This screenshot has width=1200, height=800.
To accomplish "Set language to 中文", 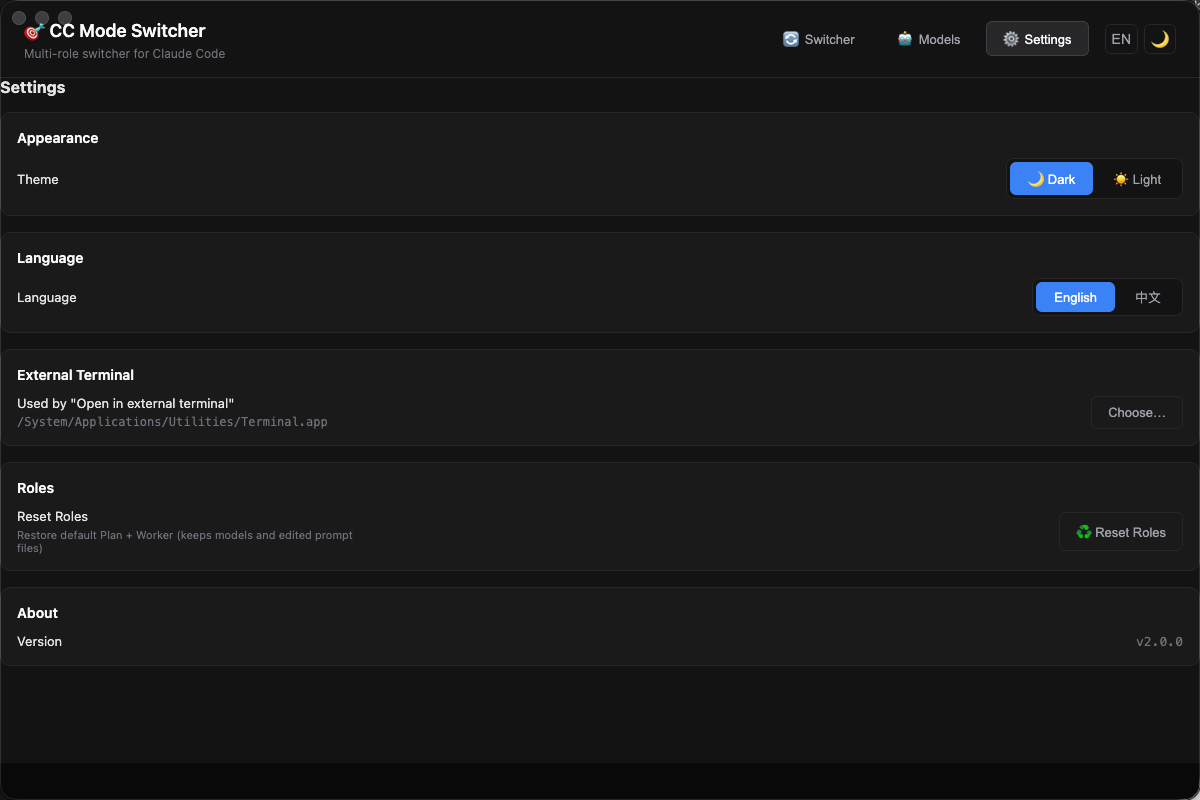I will [1148, 297].
